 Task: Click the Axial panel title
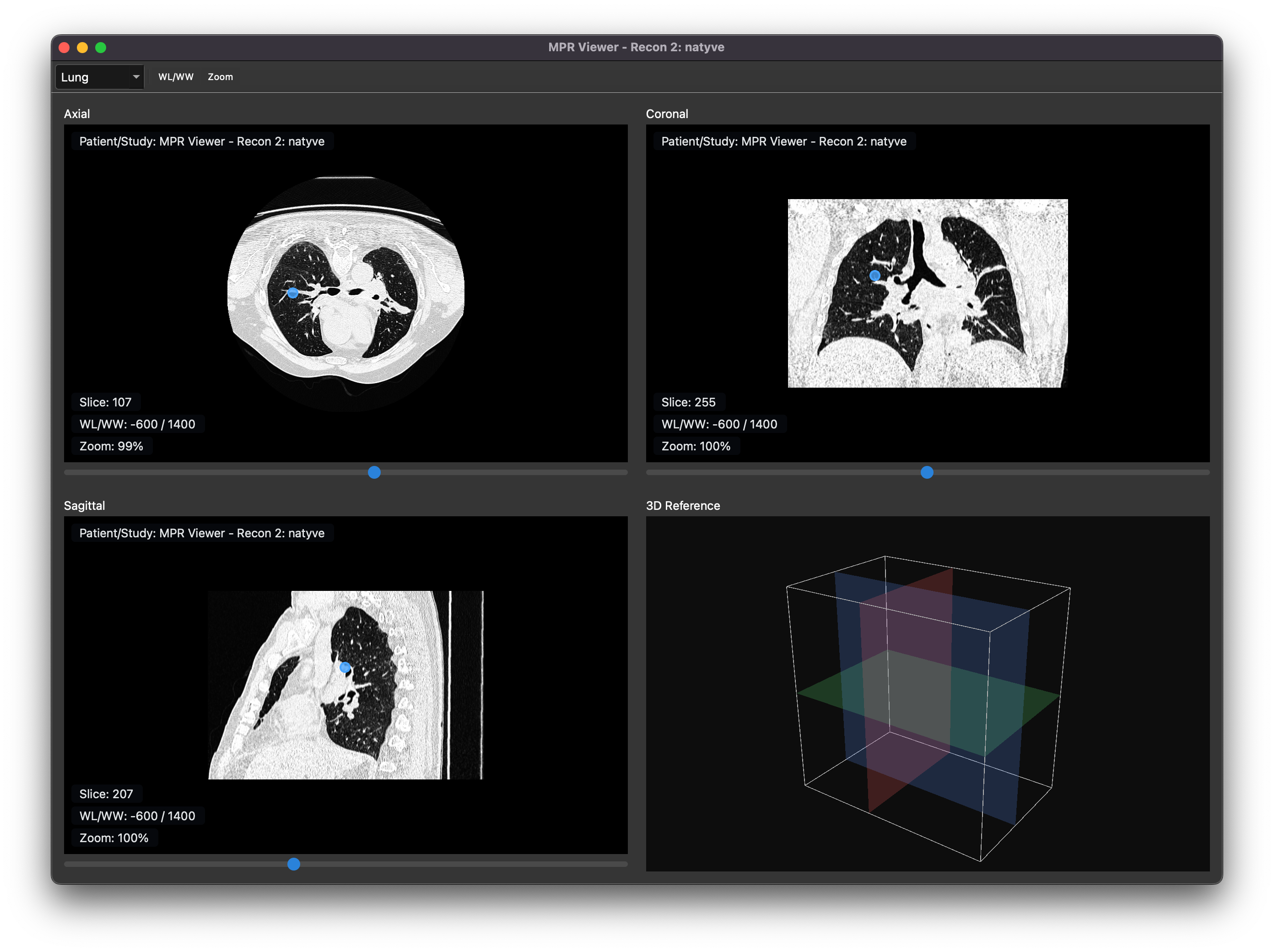pyautogui.click(x=76, y=114)
